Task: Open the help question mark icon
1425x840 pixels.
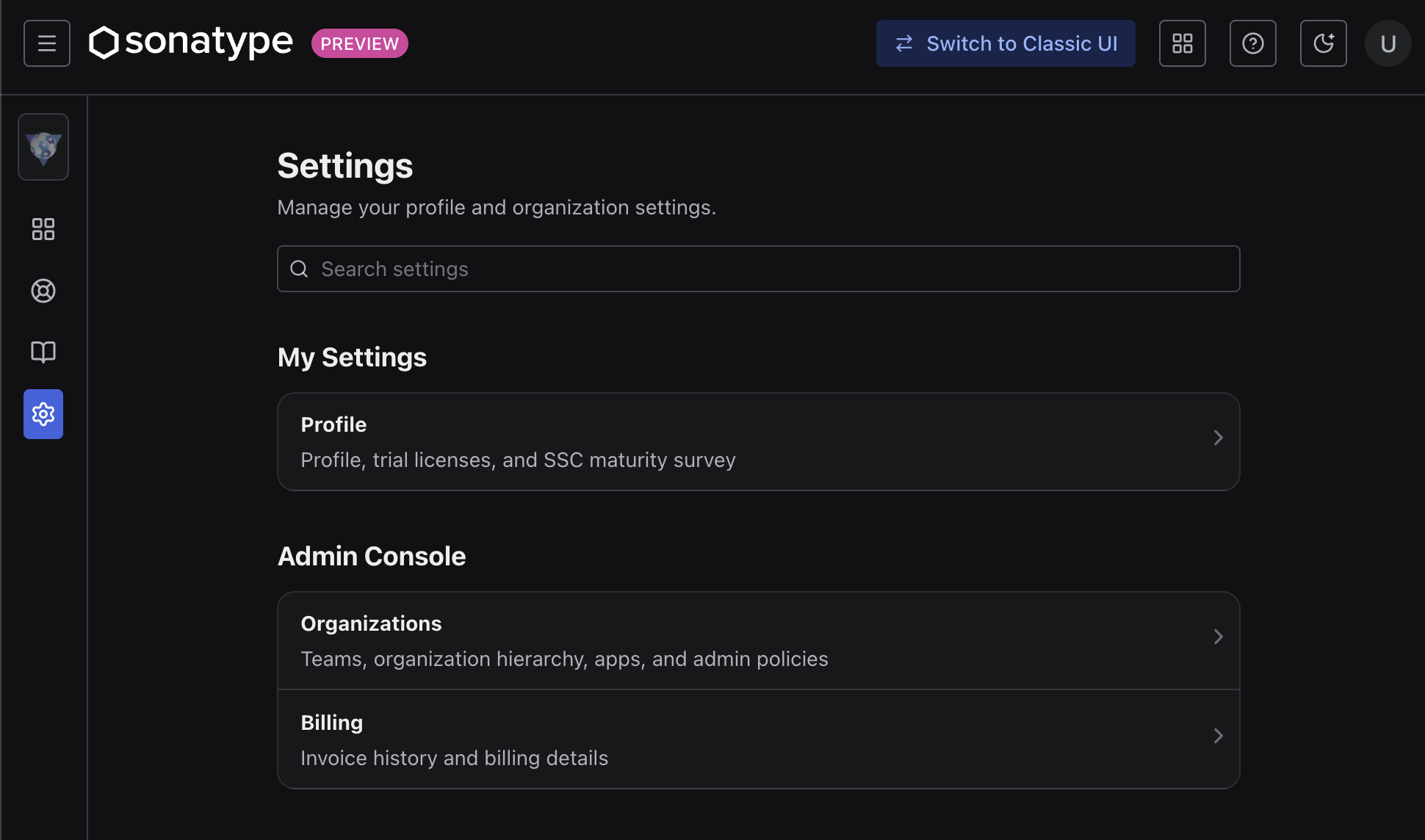Action: (x=1253, y=43)
